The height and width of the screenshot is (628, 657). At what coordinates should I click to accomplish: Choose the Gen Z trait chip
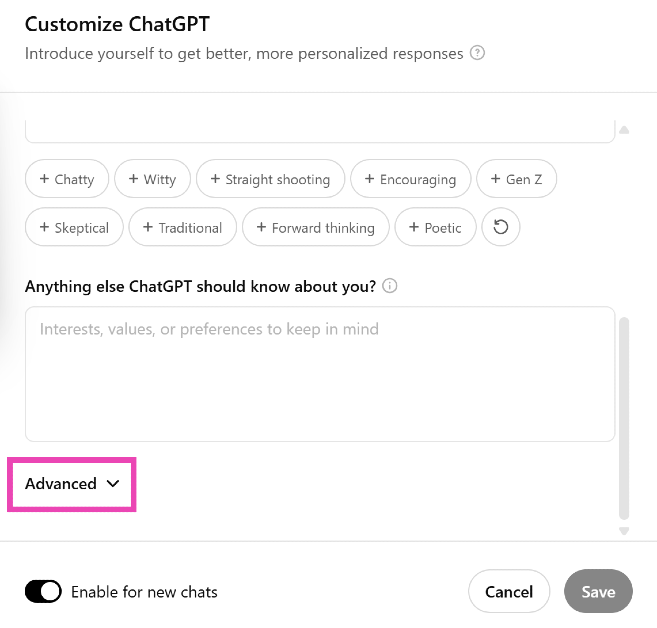click(517, 179)
